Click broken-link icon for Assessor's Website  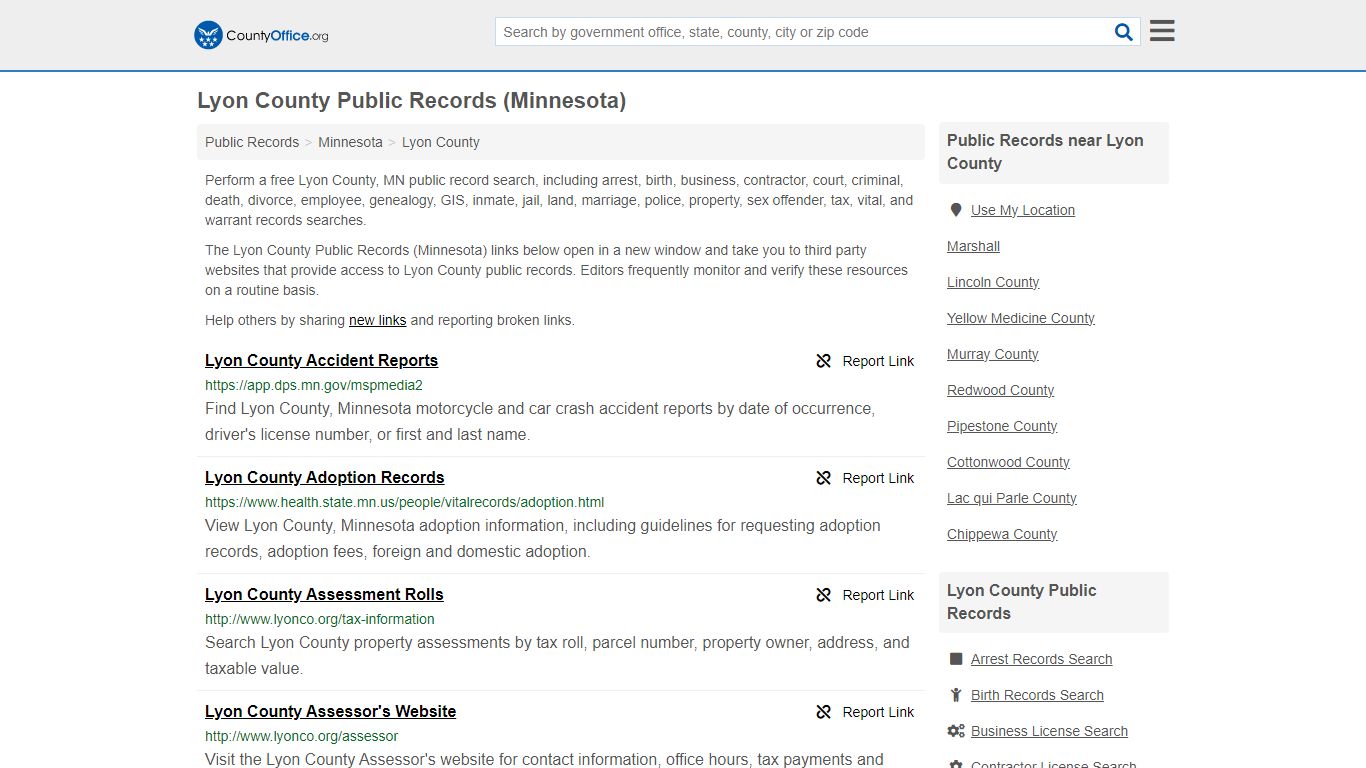(x=824, y=712)
